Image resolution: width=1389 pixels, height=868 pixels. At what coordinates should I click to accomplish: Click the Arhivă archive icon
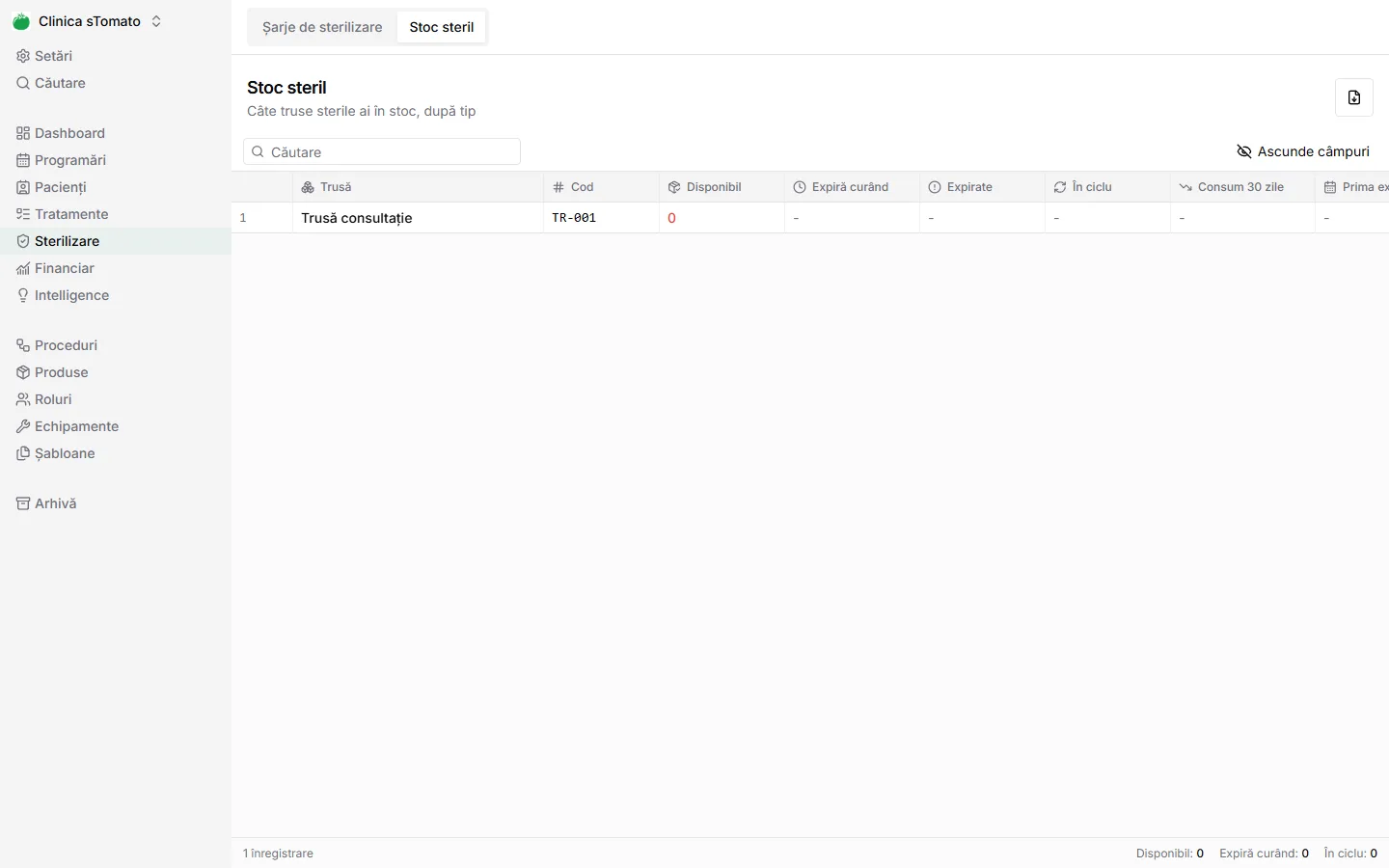click(x=23, y=503)
